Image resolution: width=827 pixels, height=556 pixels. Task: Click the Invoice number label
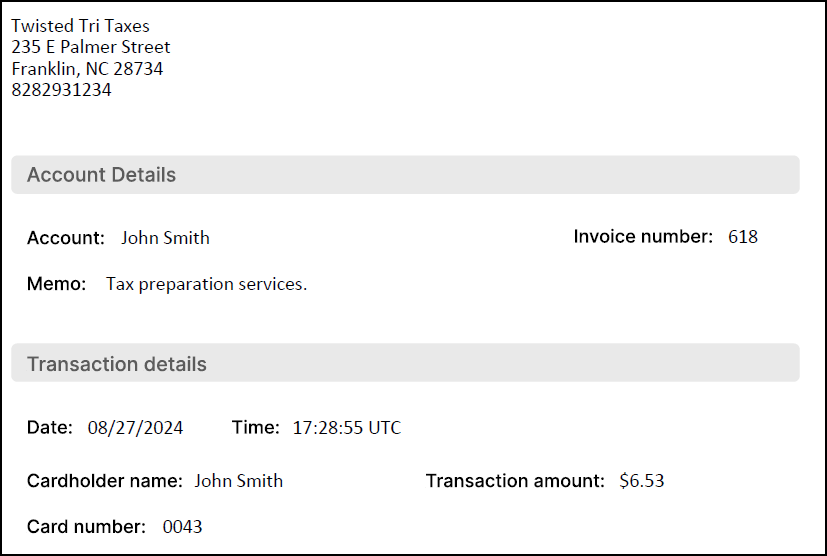click(642, 237)
